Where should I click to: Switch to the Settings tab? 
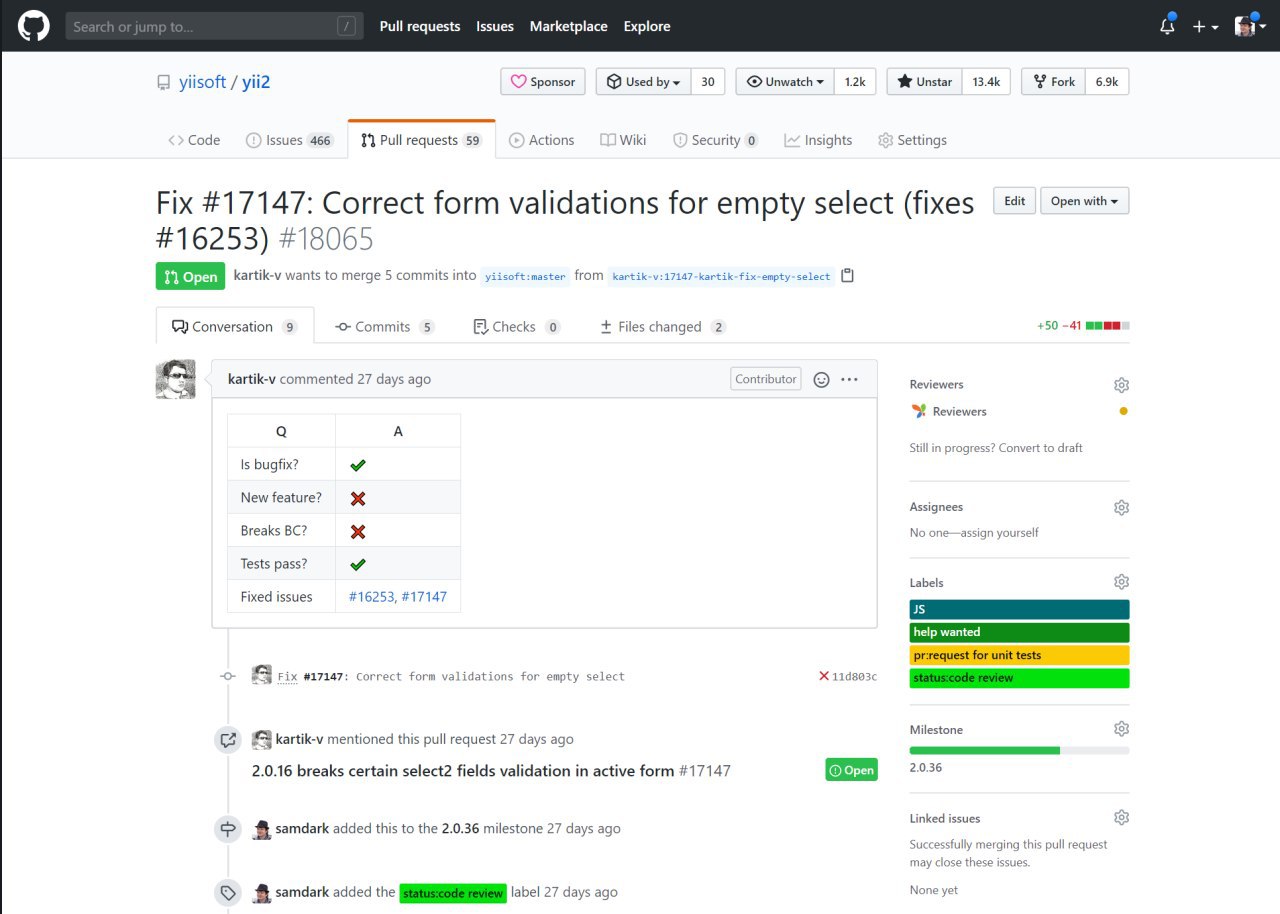pyautogui.click(x=912, y=140)
